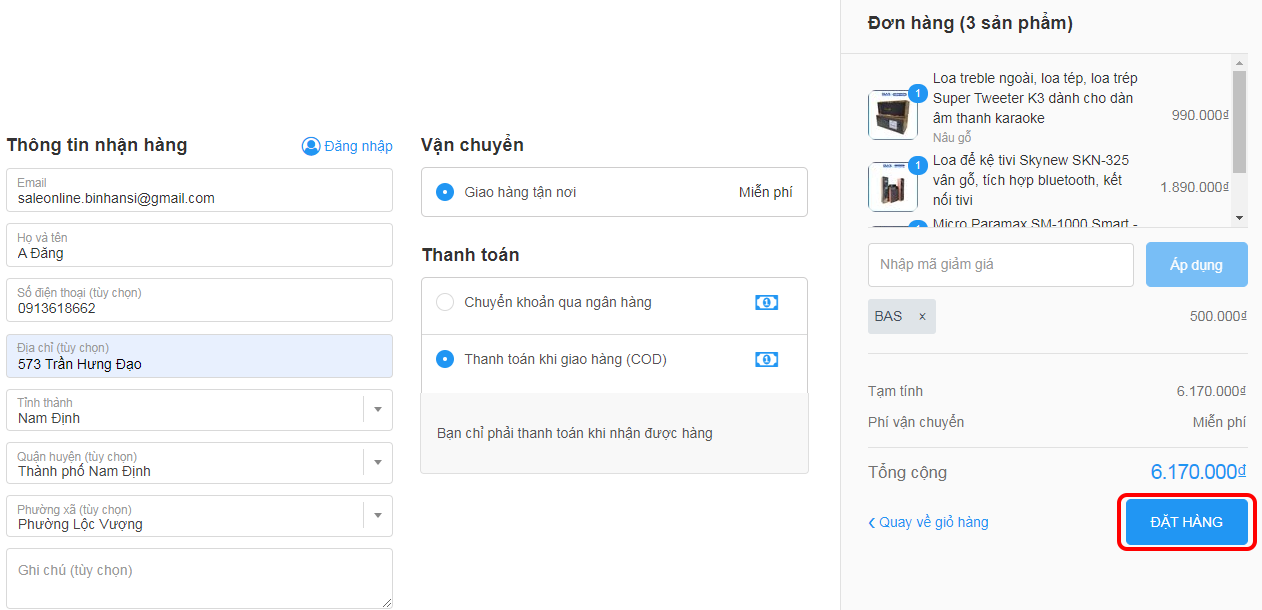Click the discount code input field
1262x610 pixels.
point(1000,265)
